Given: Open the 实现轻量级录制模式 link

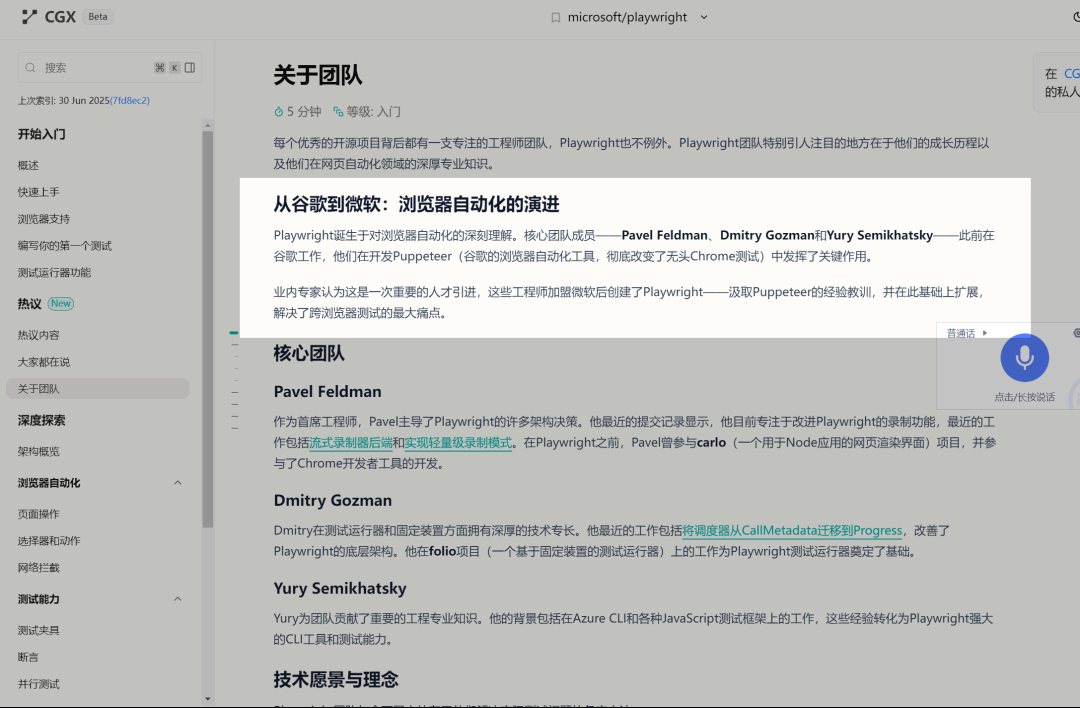Looking at the screenshot, I should (x=458, y=443).
